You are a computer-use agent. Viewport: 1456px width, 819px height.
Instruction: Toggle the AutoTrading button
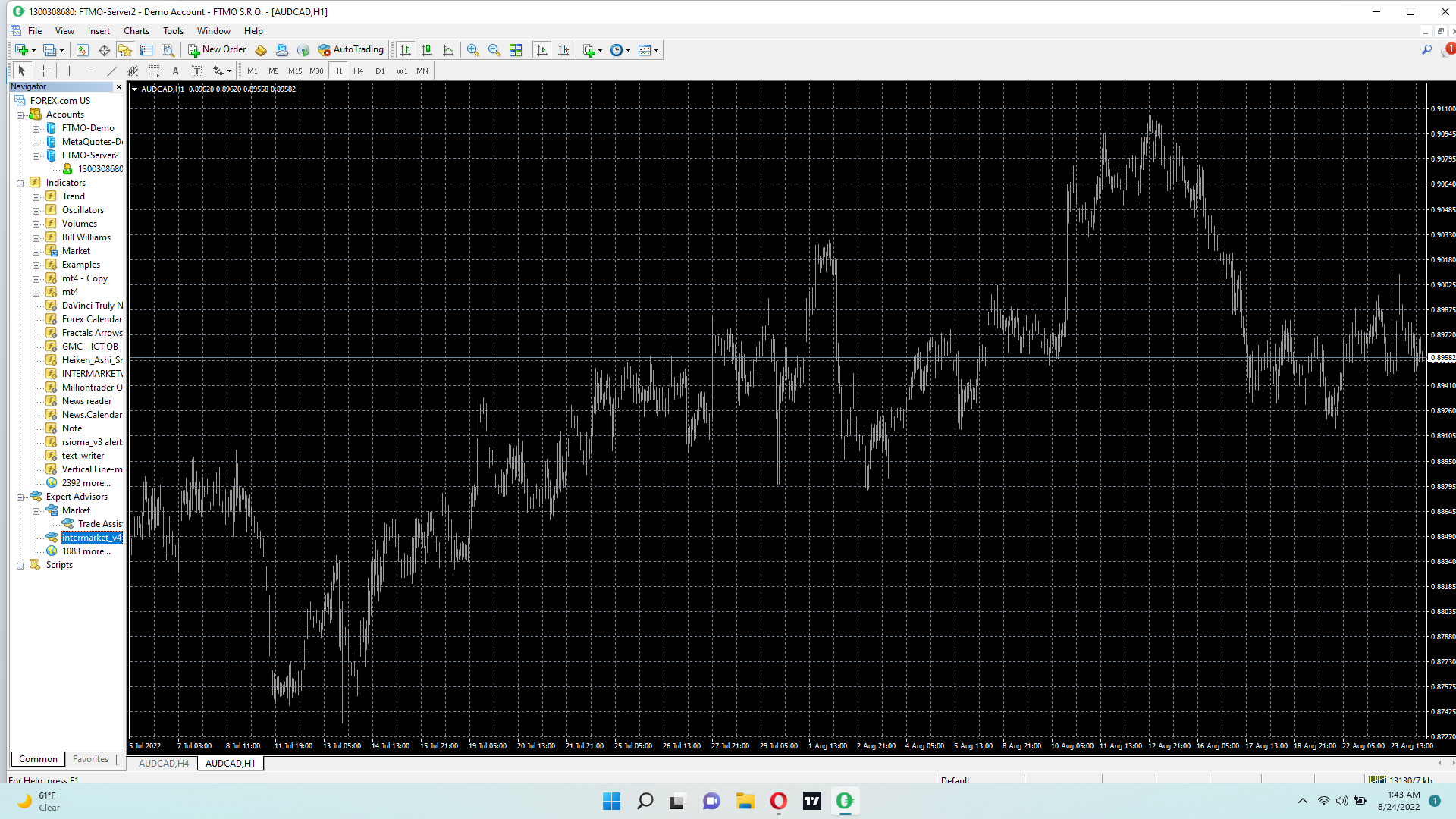click(x=351, y=50)
